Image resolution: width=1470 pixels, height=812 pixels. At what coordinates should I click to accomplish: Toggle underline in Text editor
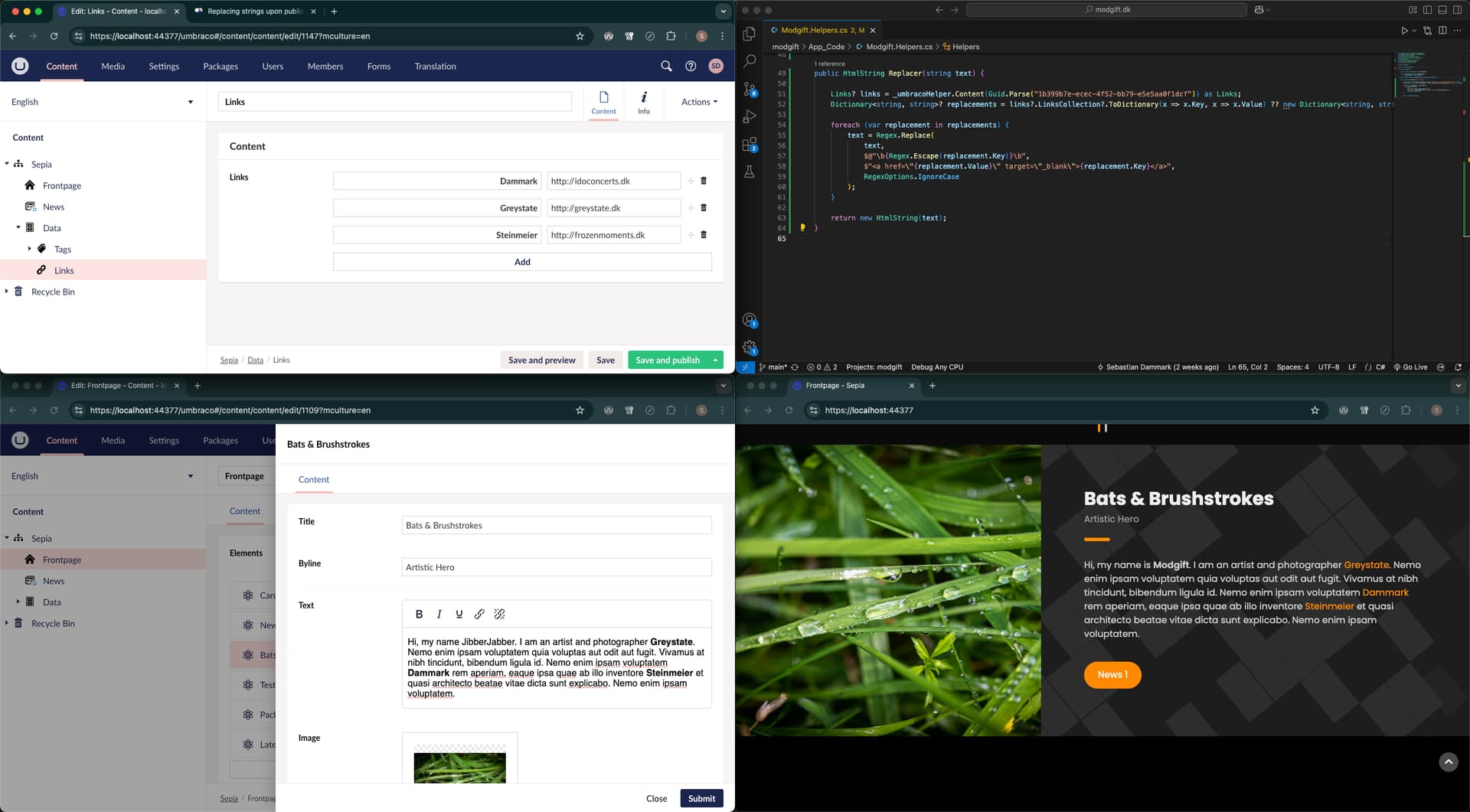[x=459, y=614]
